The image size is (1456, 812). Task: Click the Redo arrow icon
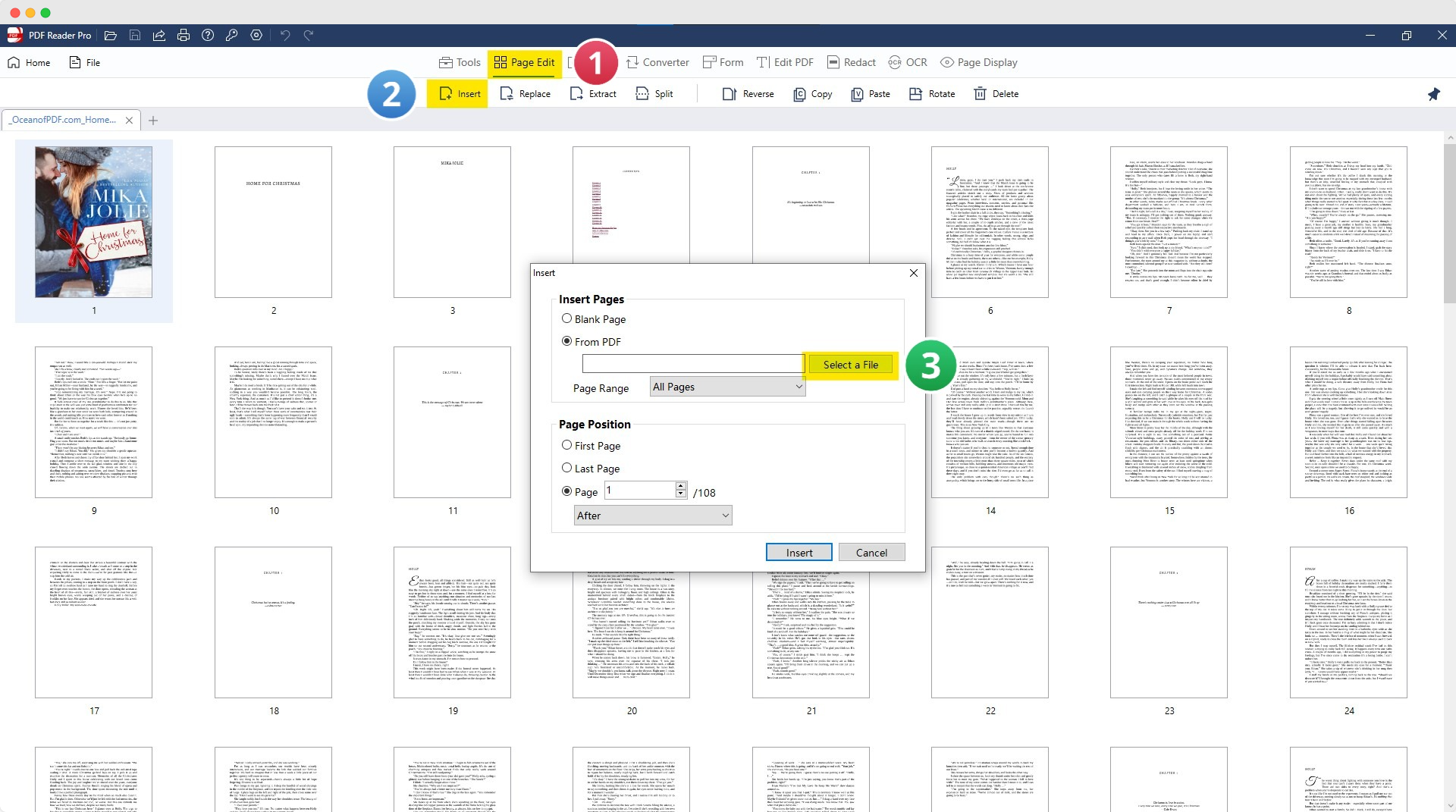pyautogui.click(x=309, y=36)
